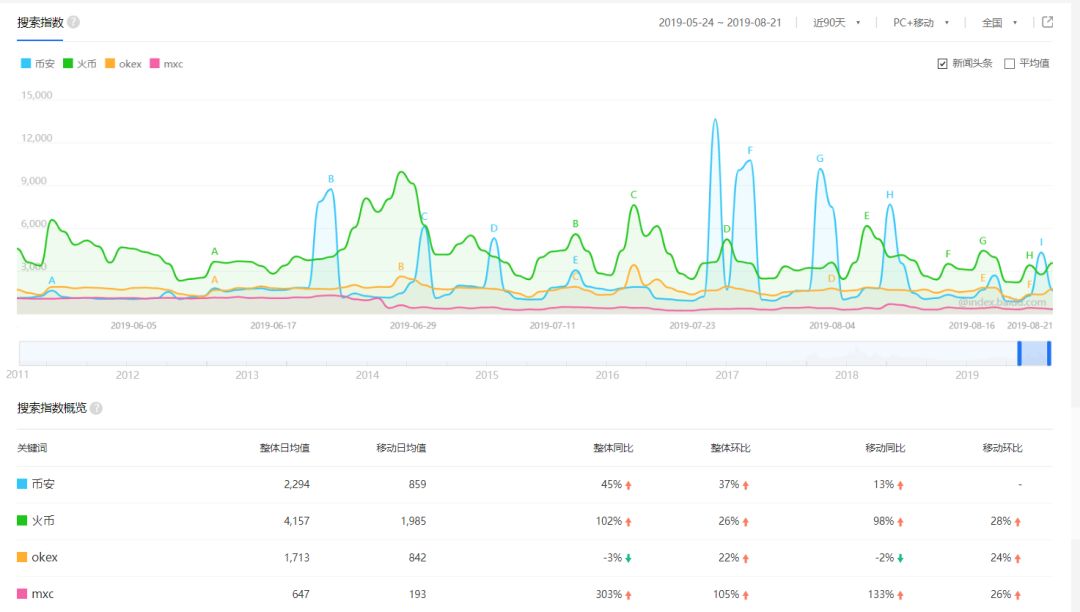Enable the 平均值 checkbox
This screenshot has height=612, width=1080.
click(1009, 63)
